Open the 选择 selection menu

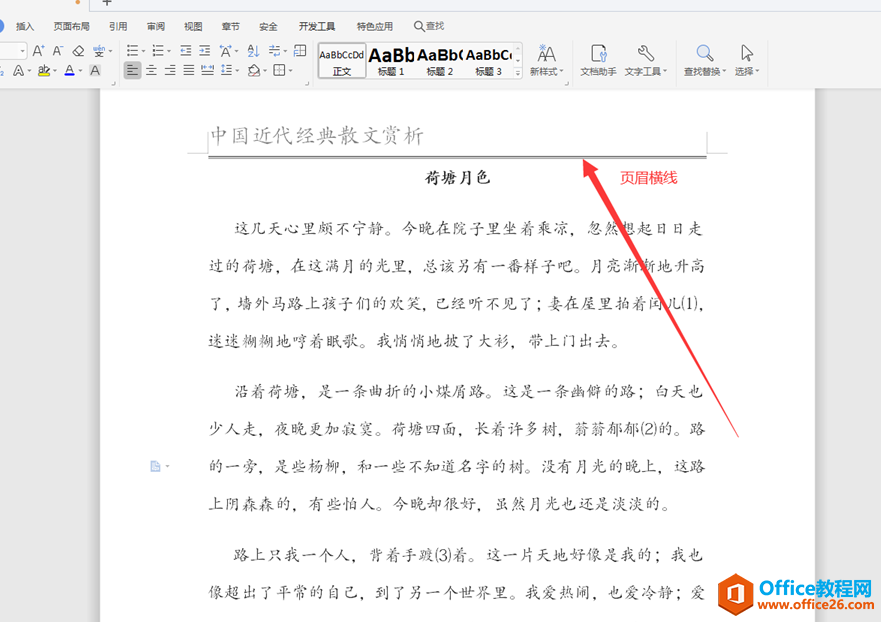pyautogui.click(x=747, y=60)
